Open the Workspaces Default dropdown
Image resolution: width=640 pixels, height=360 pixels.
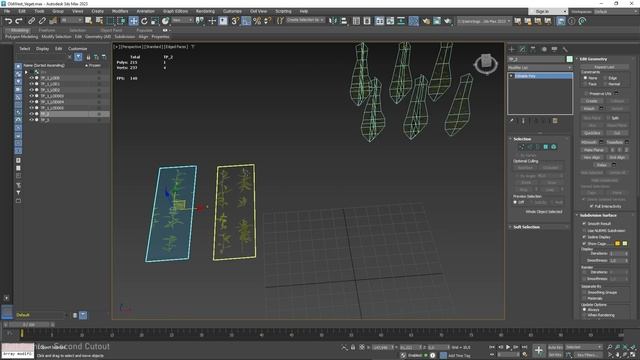(x=617, y=11)
